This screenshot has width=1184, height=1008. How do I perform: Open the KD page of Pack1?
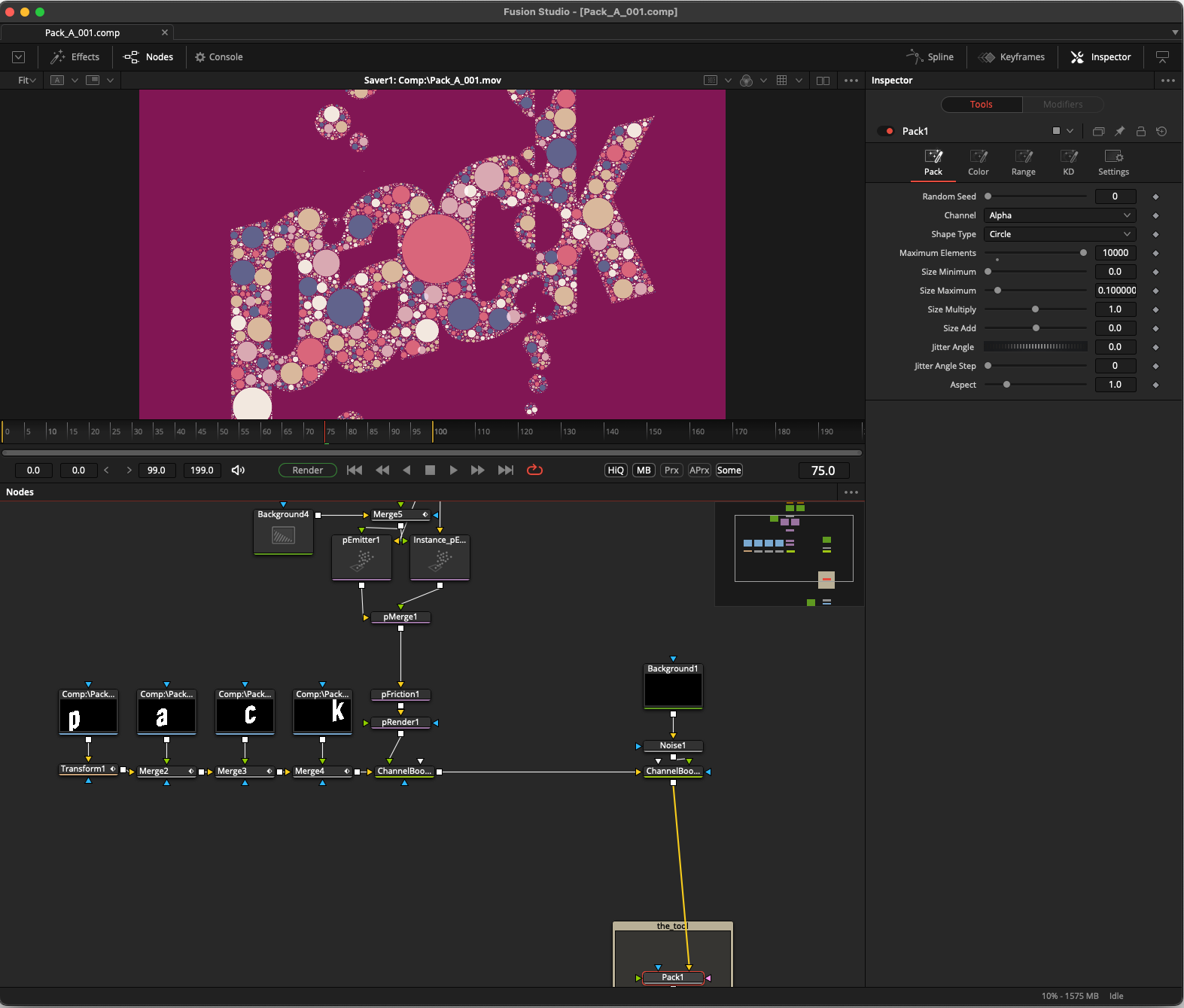tap(1069, 163)
